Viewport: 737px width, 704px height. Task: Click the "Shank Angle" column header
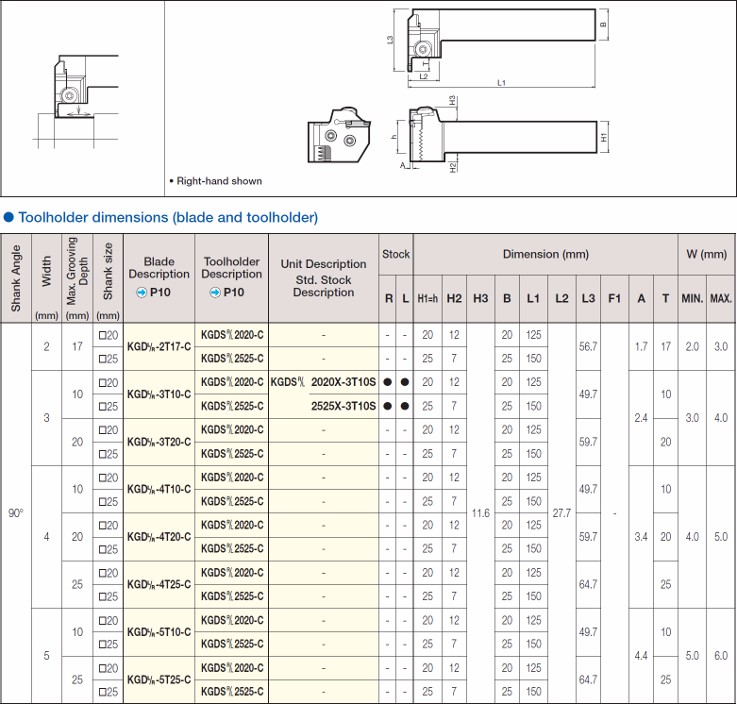16,278
